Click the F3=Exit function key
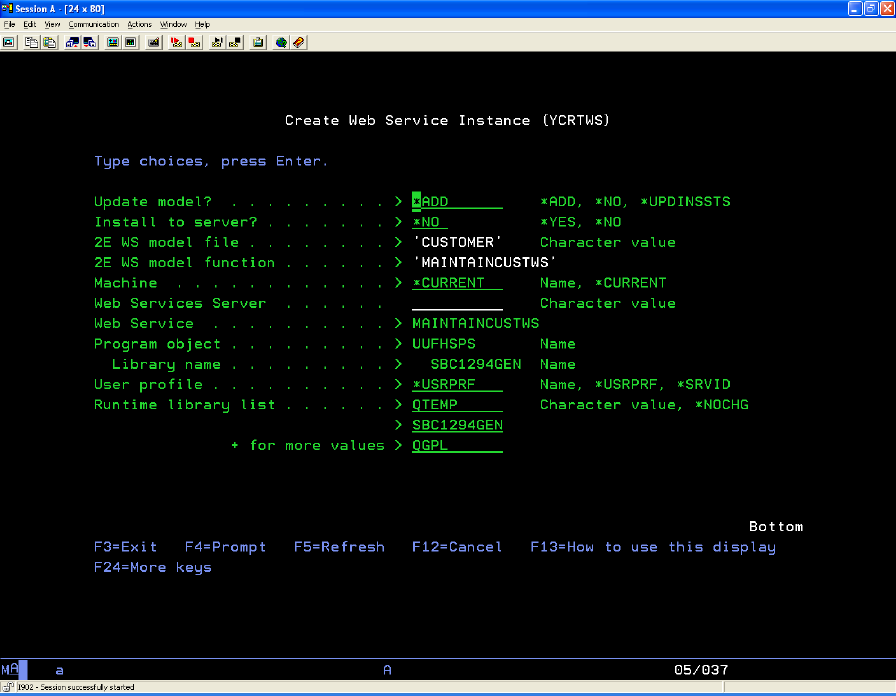The height and width of the screenshot is (696, 896). tap(125, 547)
